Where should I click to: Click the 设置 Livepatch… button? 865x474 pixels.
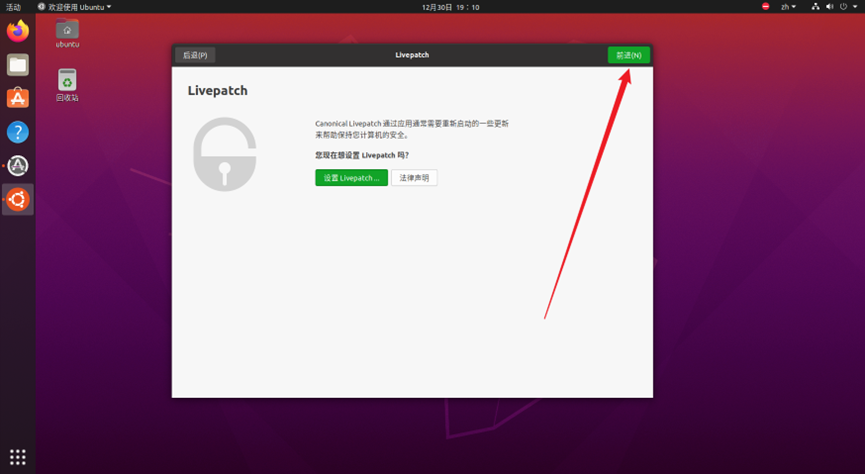click(x=351, y=178)
